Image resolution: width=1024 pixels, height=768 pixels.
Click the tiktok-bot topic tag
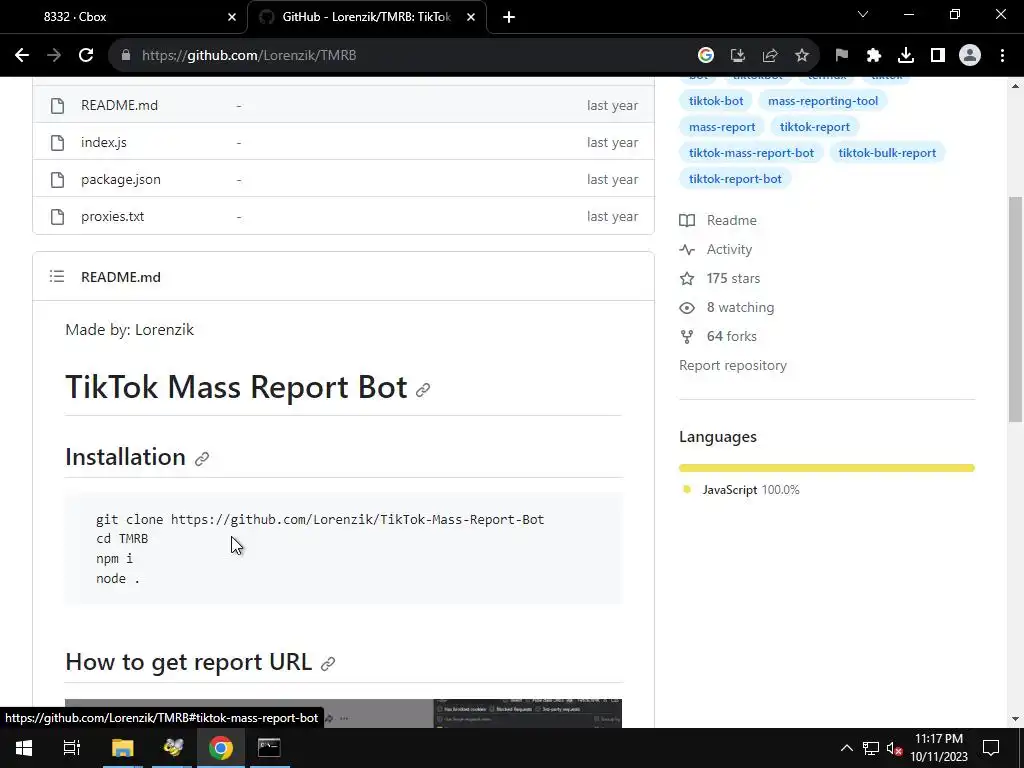coord(716,101)
